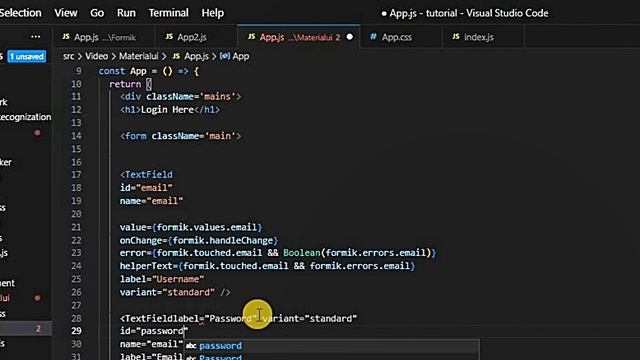Screen dimensions: 640x360
Task: Click variant="standard" on line 26
Action: pos(167,292)
